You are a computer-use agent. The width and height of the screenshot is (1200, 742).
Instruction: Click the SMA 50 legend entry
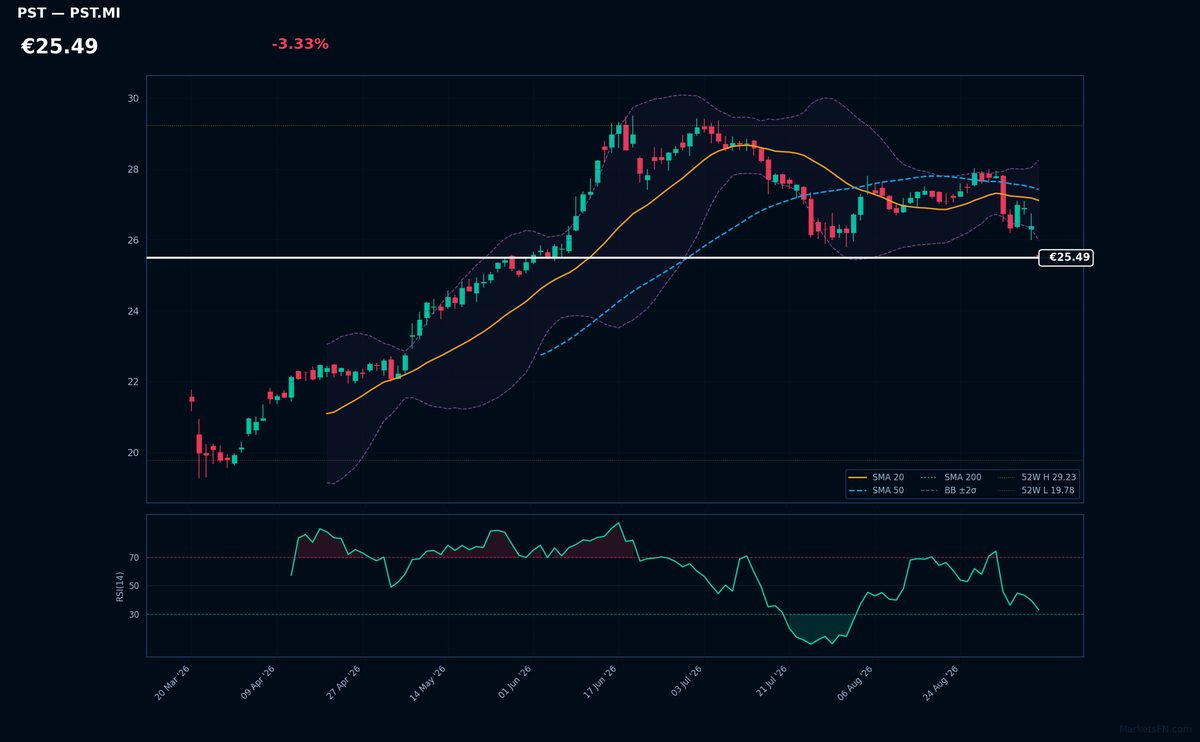[877, 491]
